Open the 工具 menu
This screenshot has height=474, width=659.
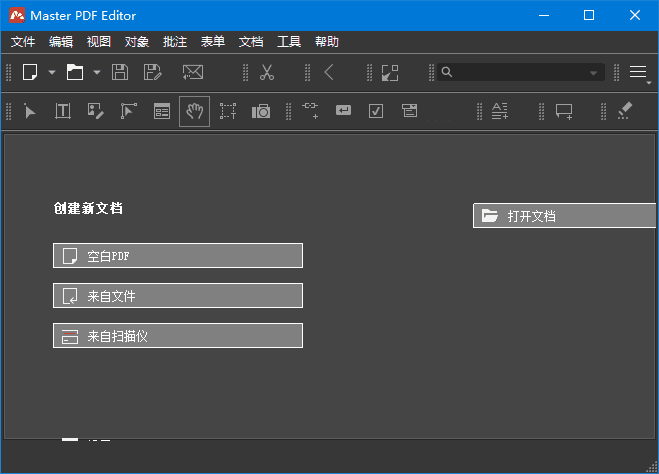(289, 42)
